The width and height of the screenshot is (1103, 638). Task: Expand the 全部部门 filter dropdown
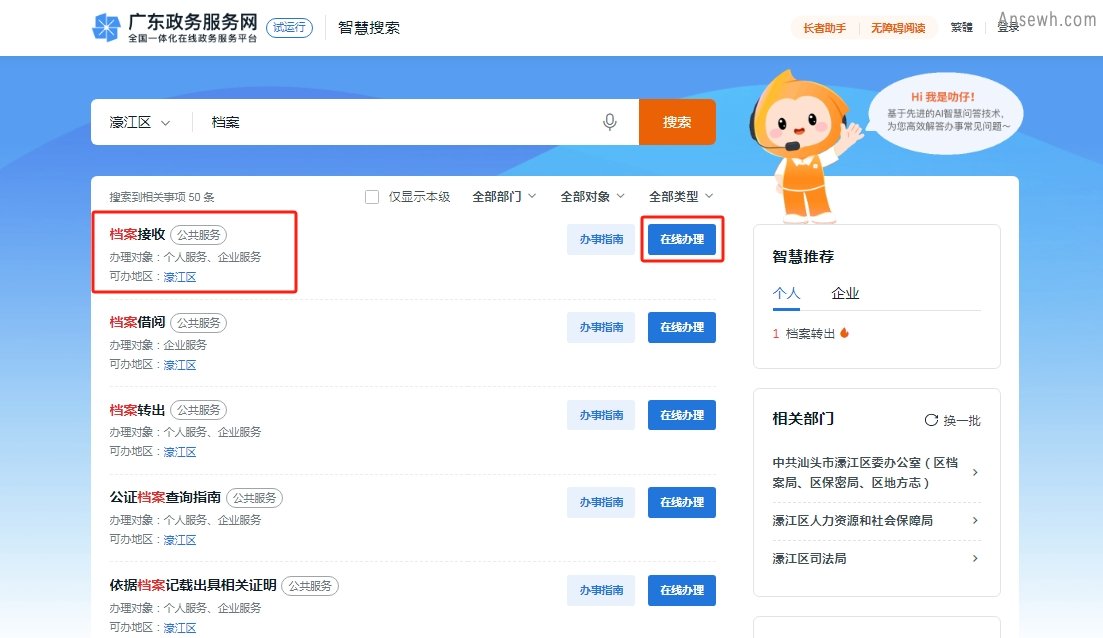pos(504,196)
